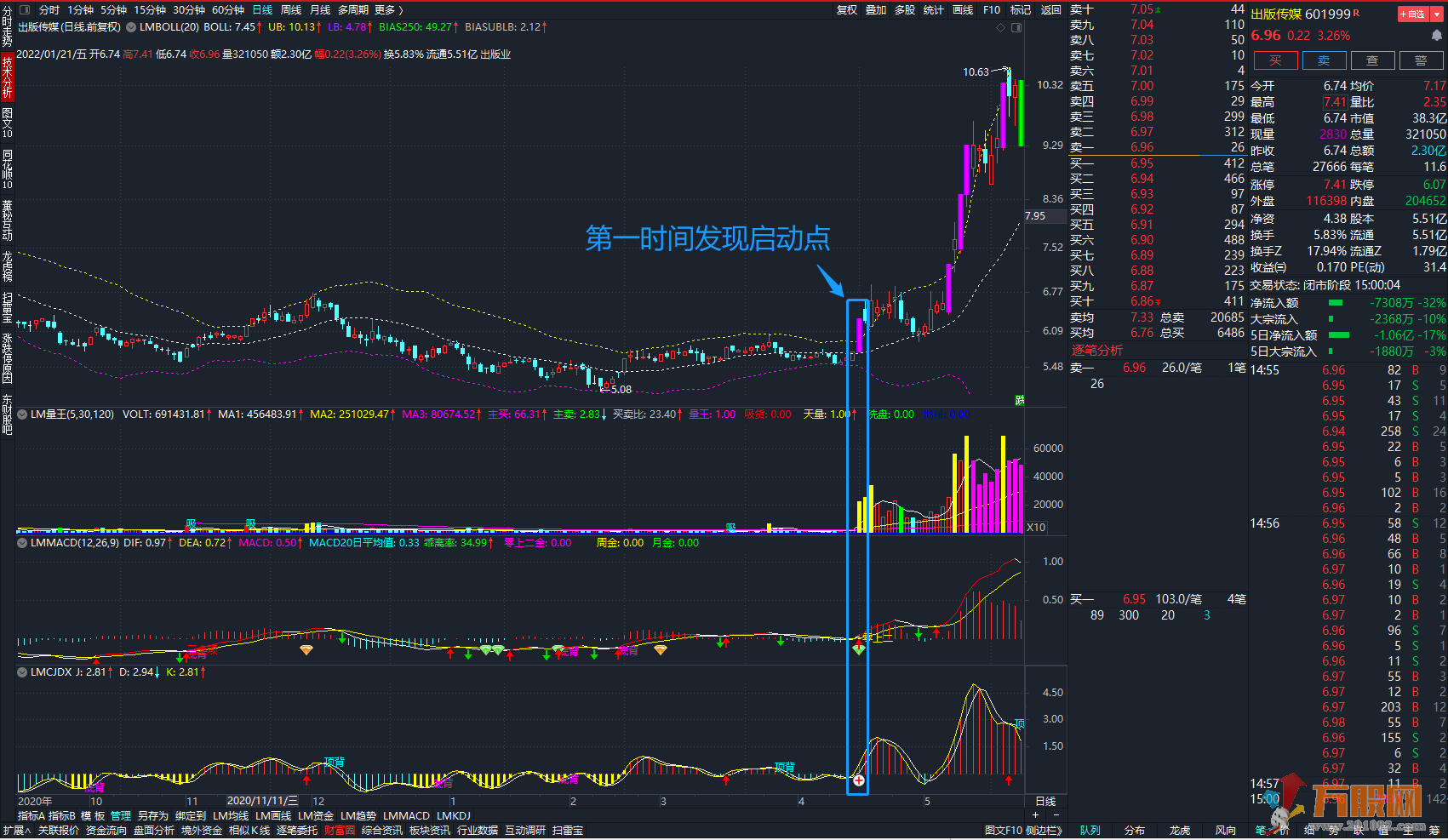Click the 绑定到 bind option

191,815
